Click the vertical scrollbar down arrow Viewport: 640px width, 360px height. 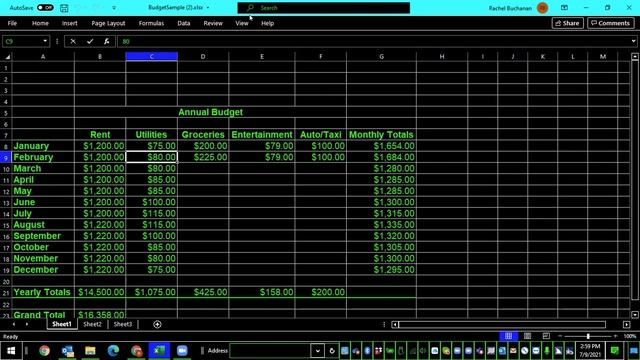(635, 315)
